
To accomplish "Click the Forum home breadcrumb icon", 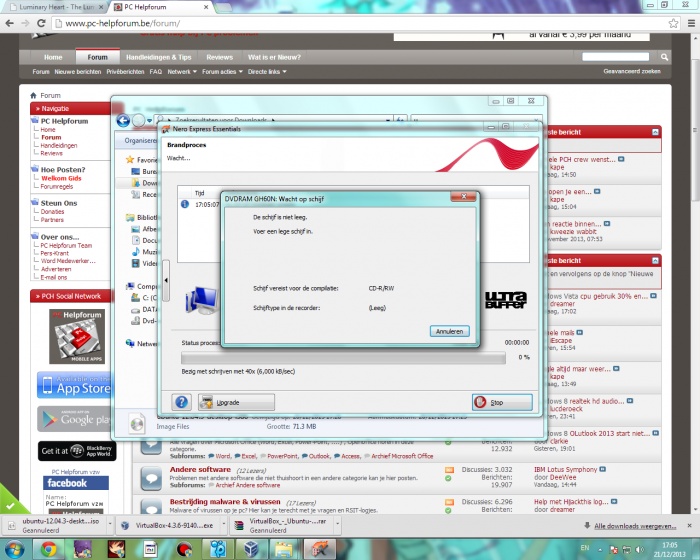I will [33, 95].
